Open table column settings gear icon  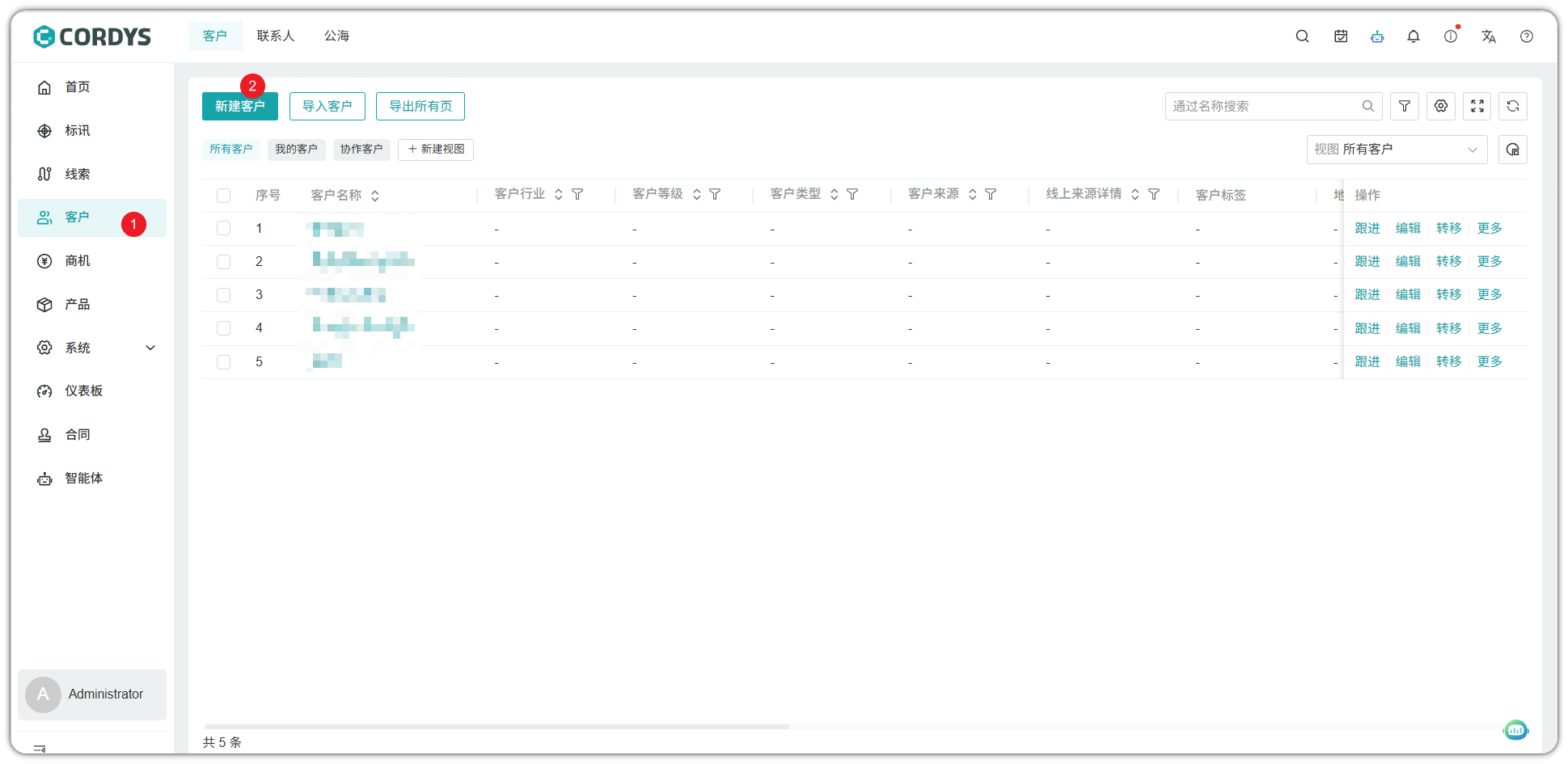tap(1441, 106)
